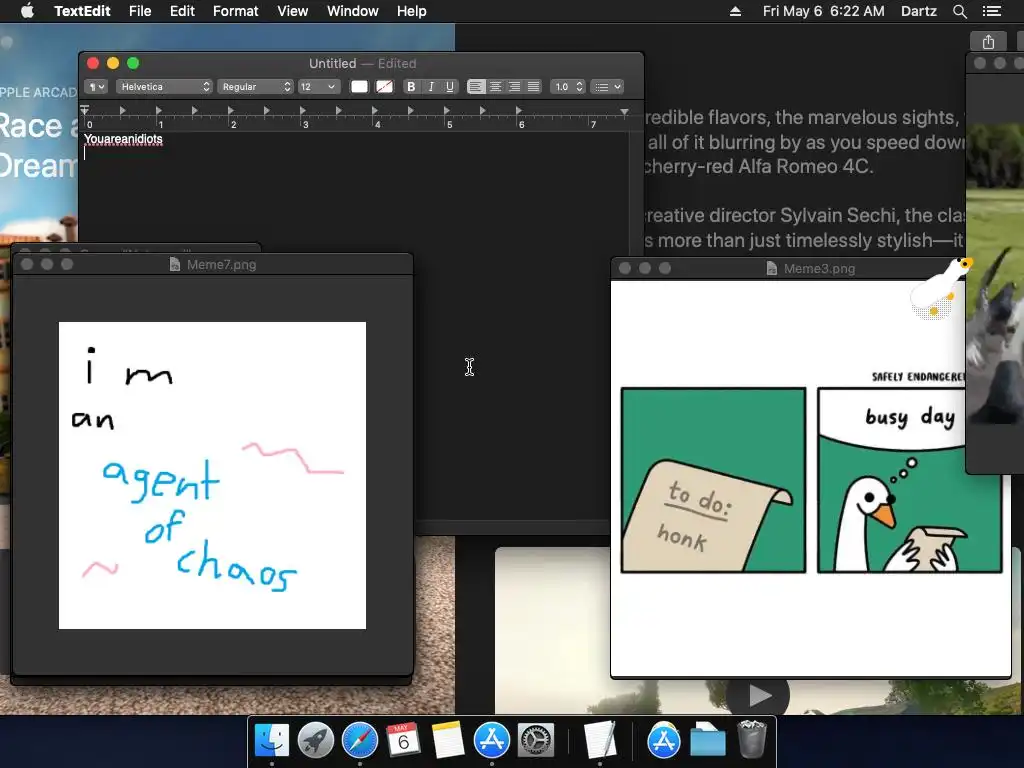Screen dimensions: 1024x768
Task: Click the TextEdit ruler at mark 3
Action: click(304, 123)
